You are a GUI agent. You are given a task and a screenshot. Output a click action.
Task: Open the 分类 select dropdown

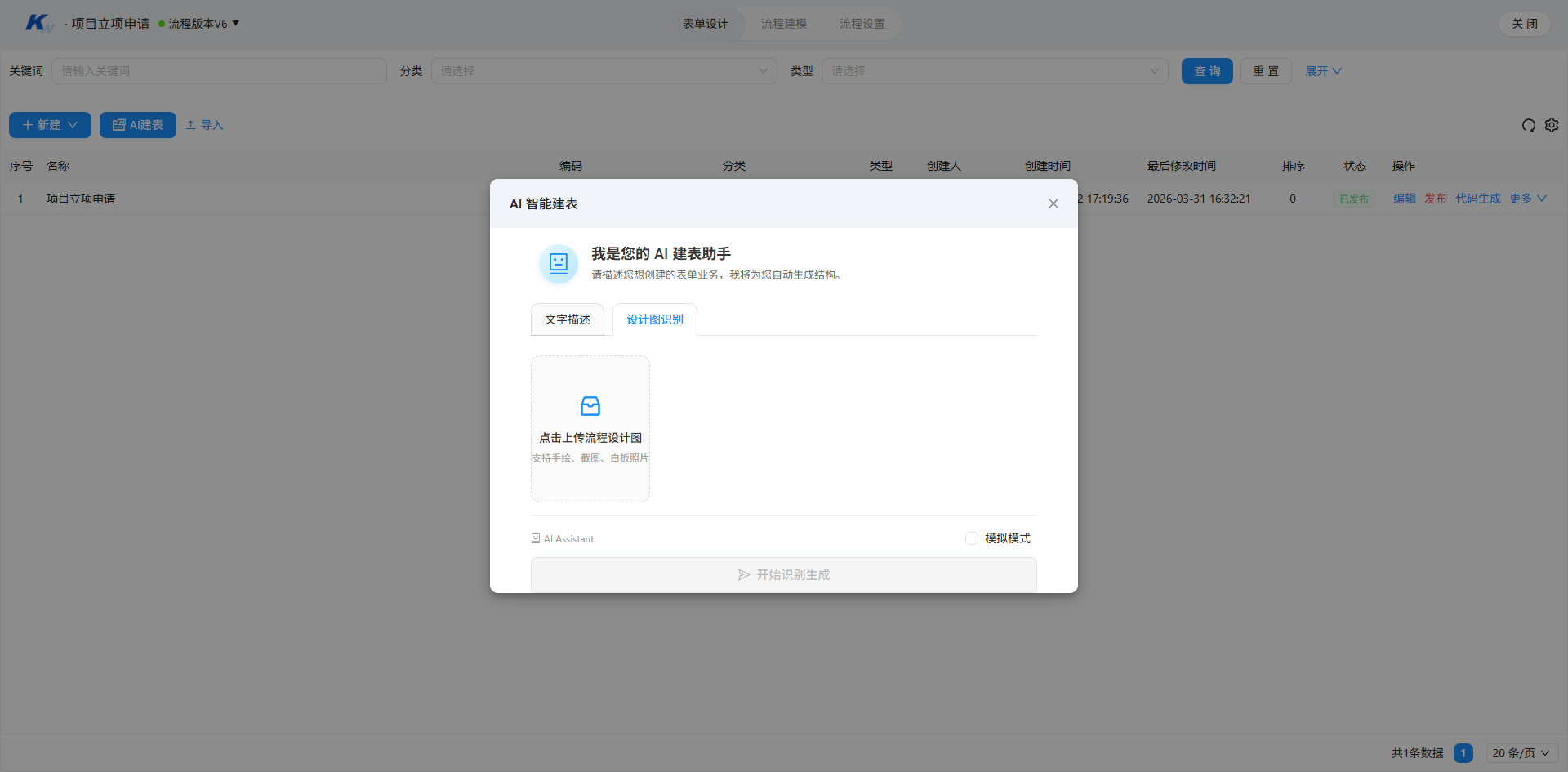click(604, 71)
